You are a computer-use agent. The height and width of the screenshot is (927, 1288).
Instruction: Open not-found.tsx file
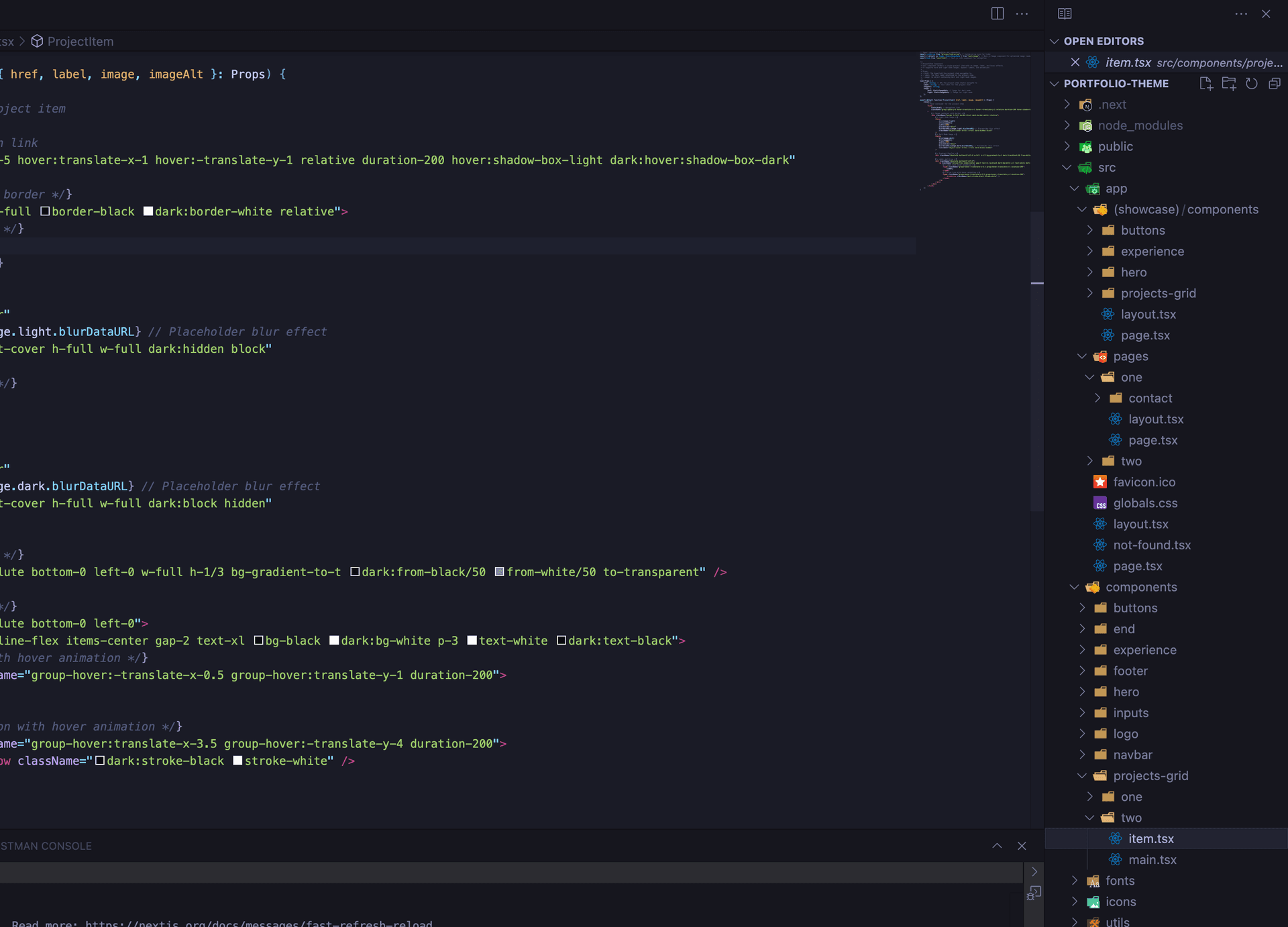[x=1151, y=545]
